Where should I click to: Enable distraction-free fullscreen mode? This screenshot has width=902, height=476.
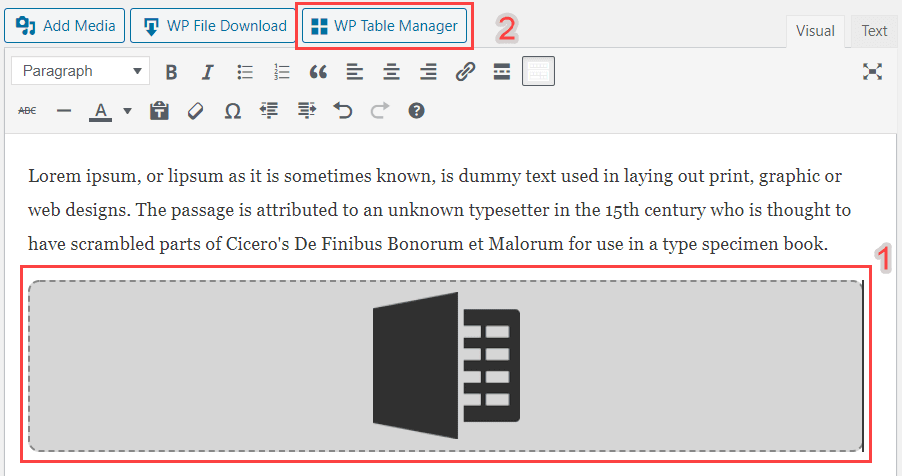click(x=873, y=72)
